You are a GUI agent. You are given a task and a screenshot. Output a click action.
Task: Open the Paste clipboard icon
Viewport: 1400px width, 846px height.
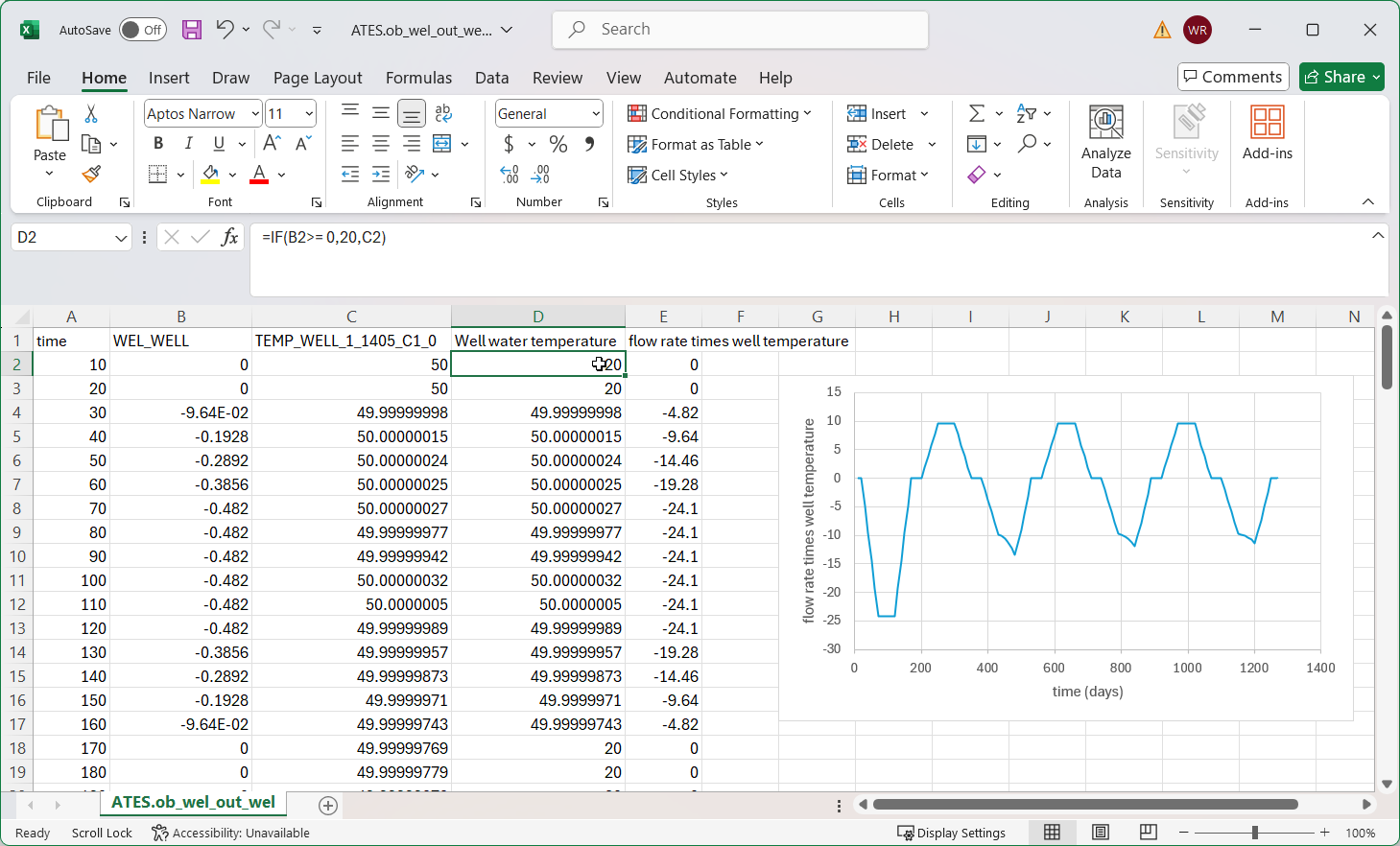(x=50, y=124)
